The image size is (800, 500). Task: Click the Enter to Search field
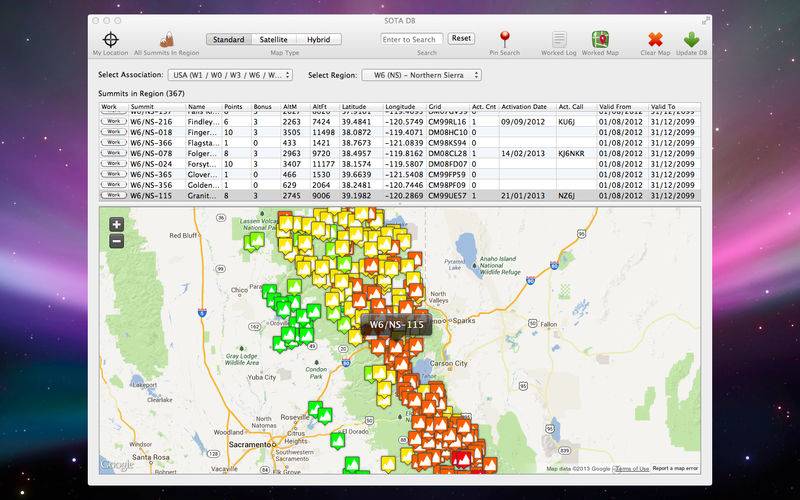point(411,39)
